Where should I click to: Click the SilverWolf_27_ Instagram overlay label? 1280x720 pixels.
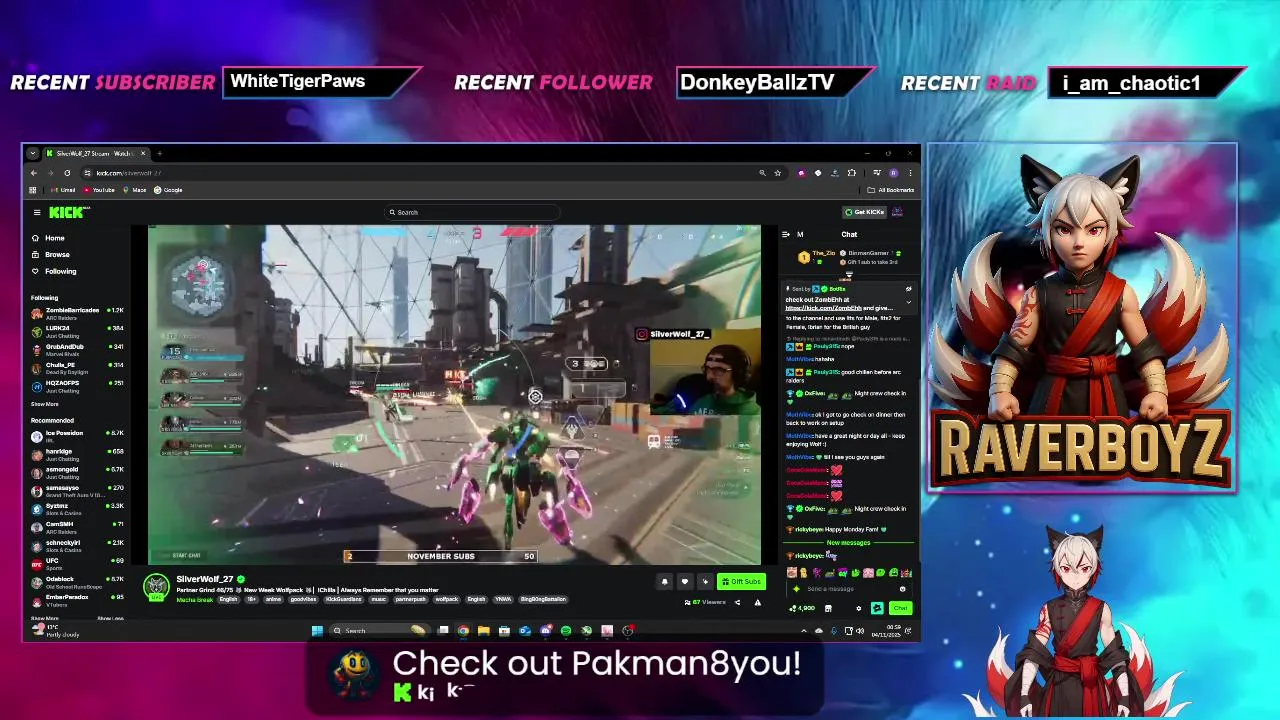673,334
